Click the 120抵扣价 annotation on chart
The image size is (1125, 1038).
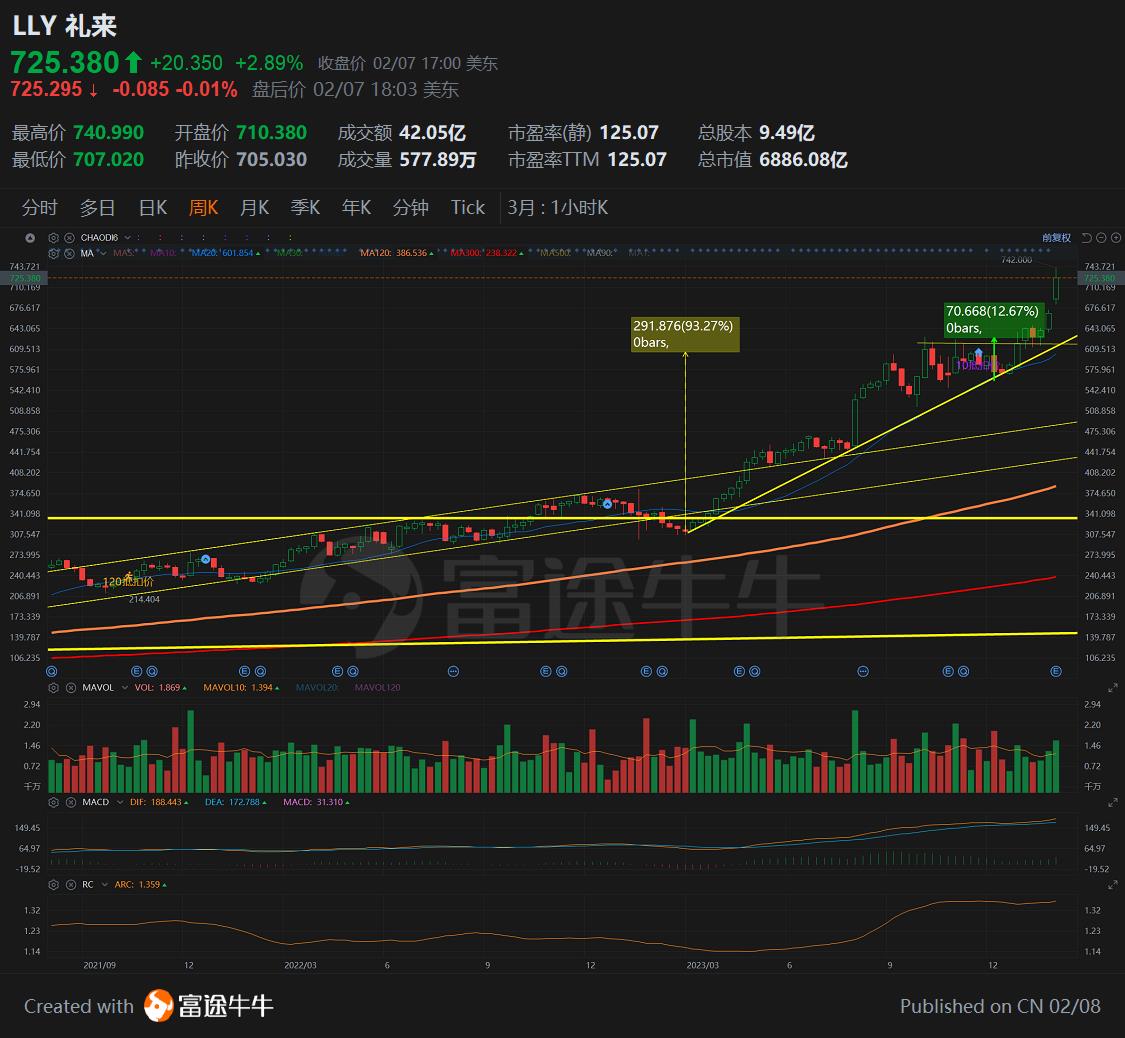click(x=128, y=582)
